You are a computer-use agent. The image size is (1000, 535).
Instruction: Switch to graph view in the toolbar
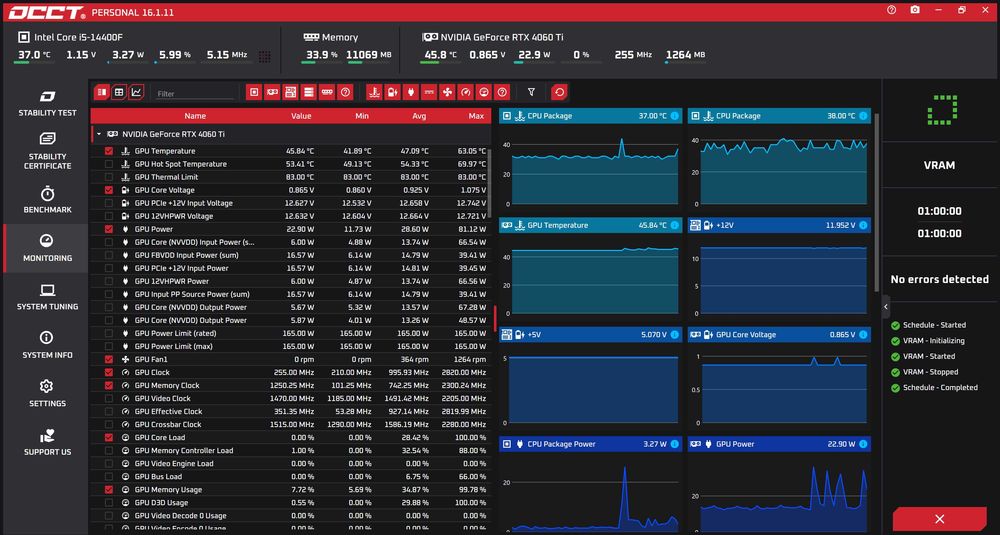136,92
